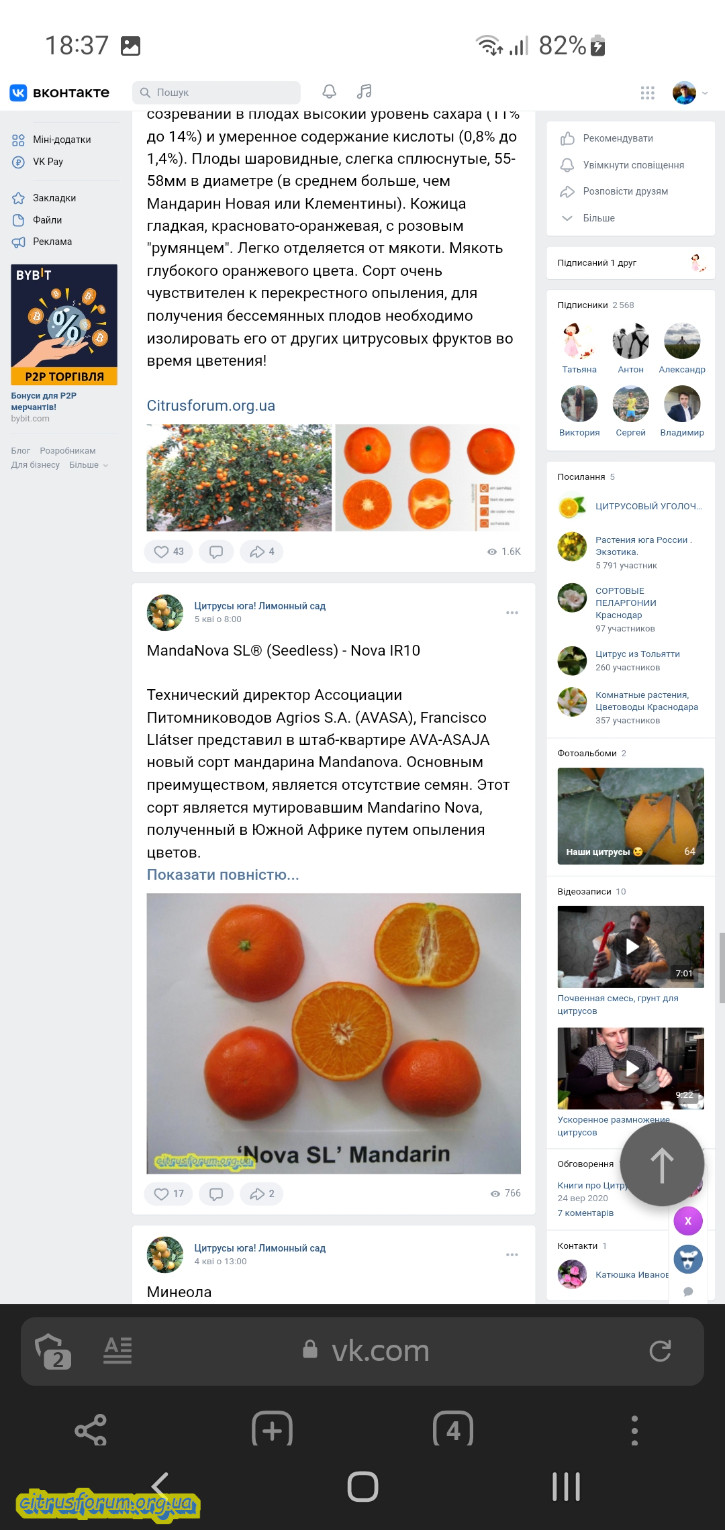The image size is (725, 1530).
Task: Like the post with 43 likes
Action: click(169, 551)
